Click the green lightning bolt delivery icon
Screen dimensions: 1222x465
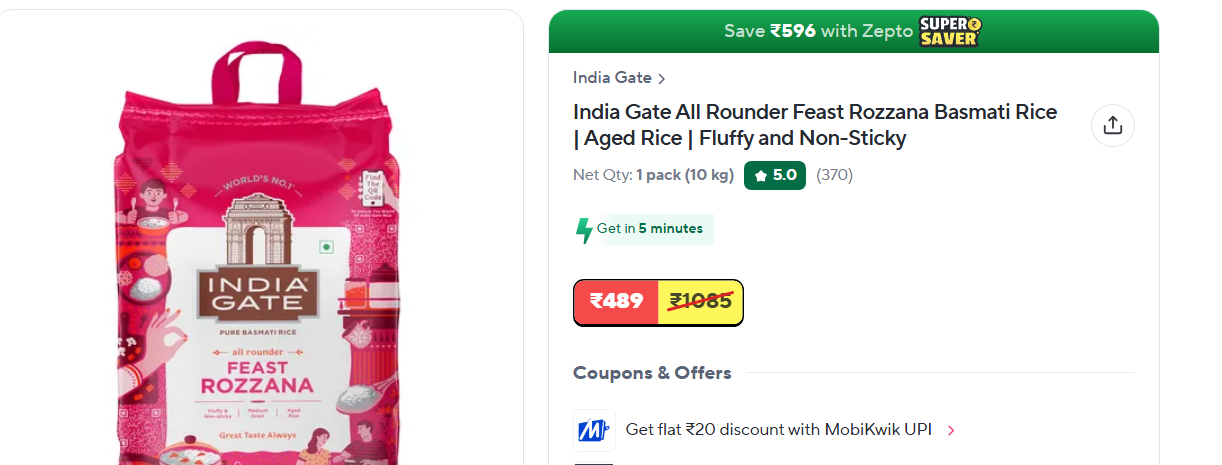pos(584,230)
